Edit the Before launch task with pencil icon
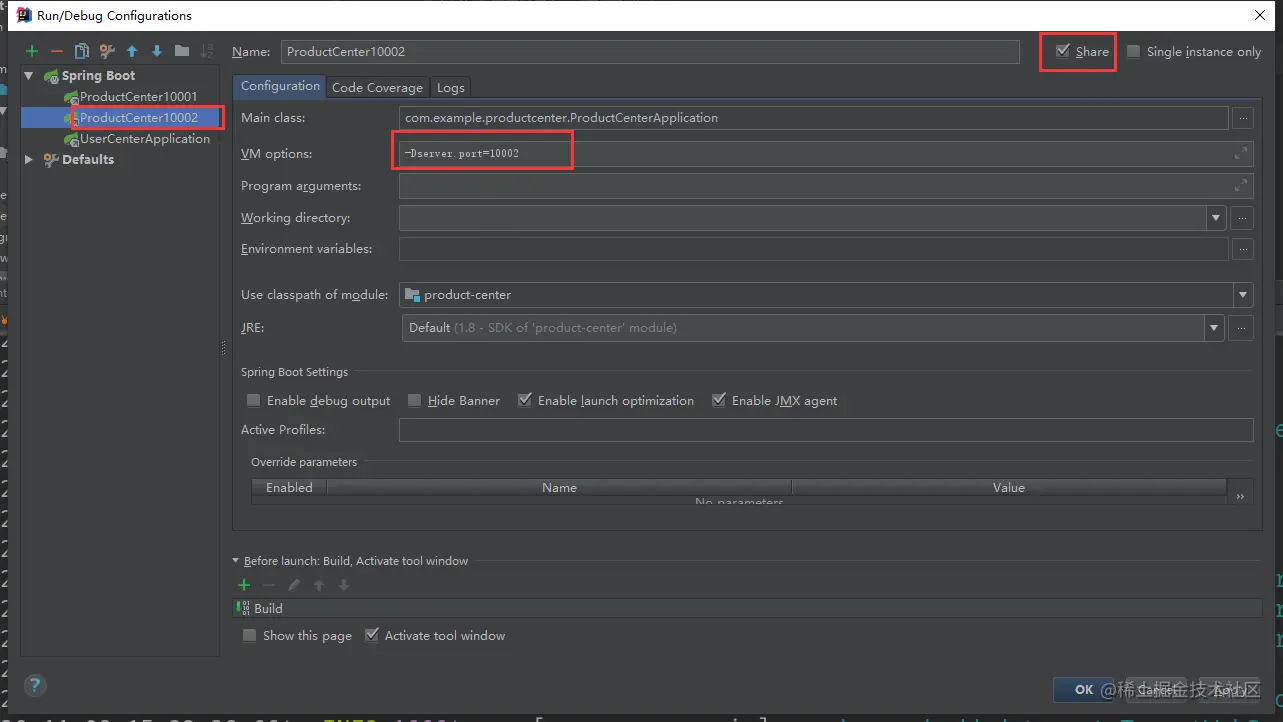Viewport: 1283px width, 722px height. (294, 585)
